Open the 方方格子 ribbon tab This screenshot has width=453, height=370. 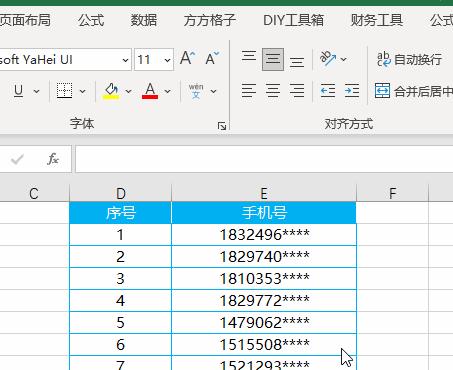pos(210,20)
